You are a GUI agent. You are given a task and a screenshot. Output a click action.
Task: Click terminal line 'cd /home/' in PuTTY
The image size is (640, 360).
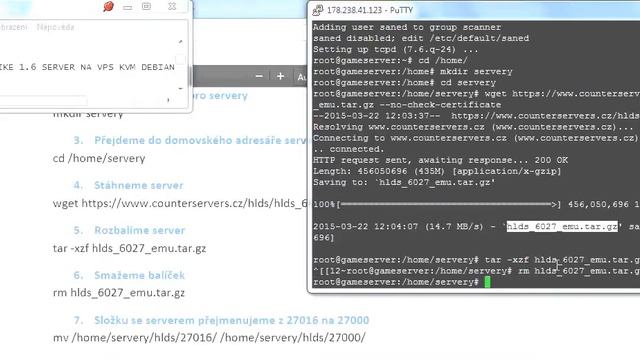click(391, 60)
